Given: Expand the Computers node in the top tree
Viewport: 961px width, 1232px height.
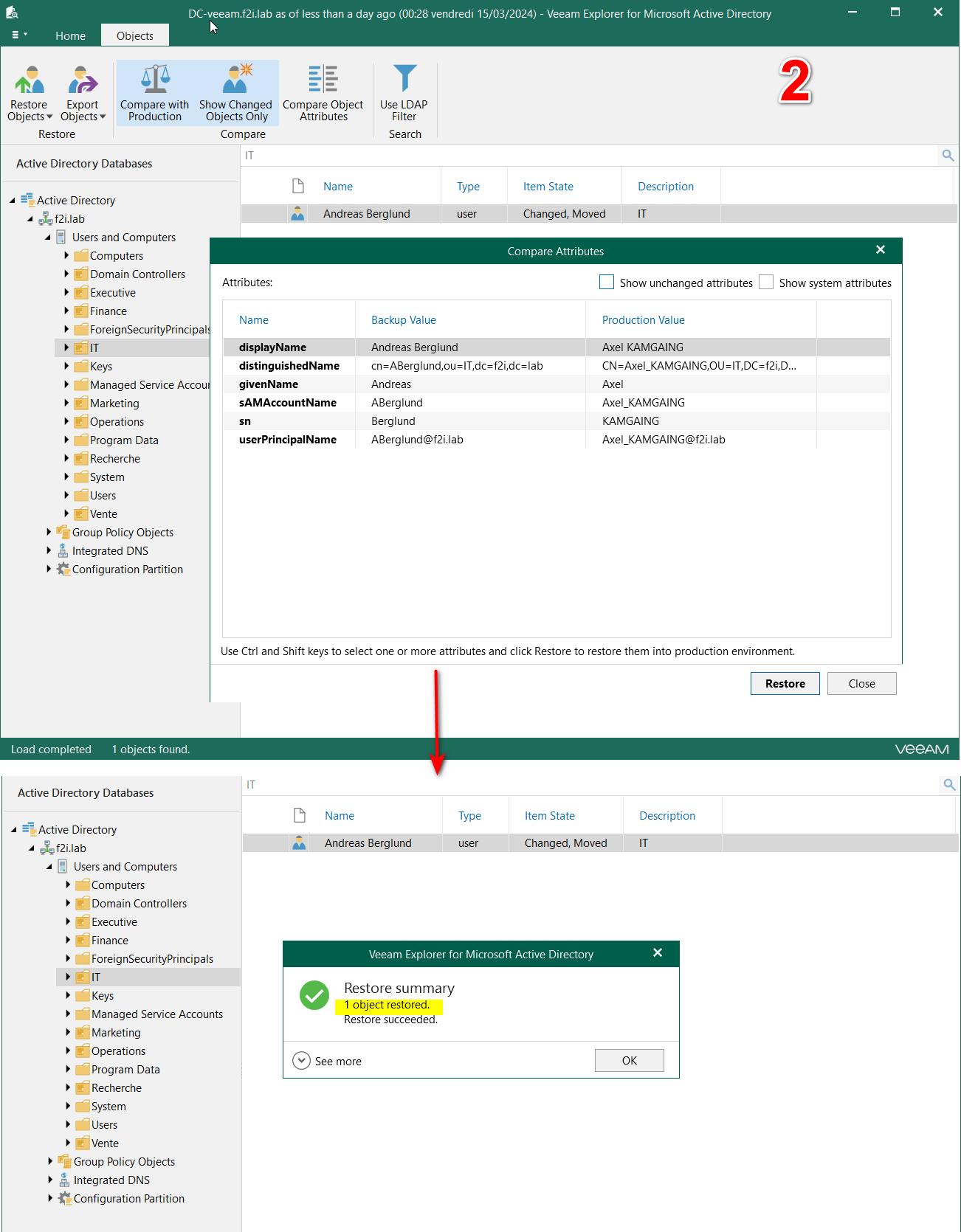Looking at the screenshot, I should (x=66, y=255).
